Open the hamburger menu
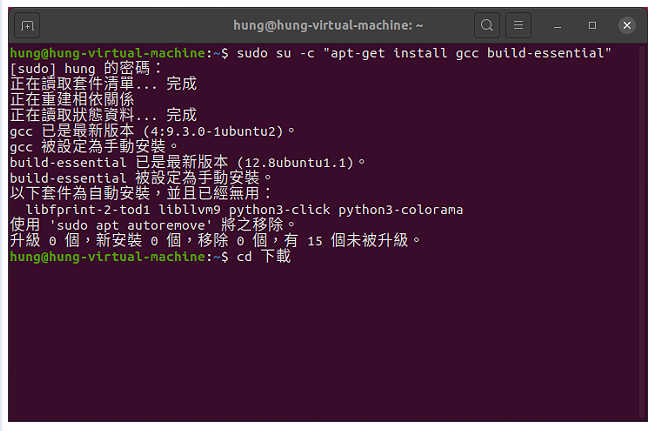Screen dimensions: 654x431 [518, 25]
